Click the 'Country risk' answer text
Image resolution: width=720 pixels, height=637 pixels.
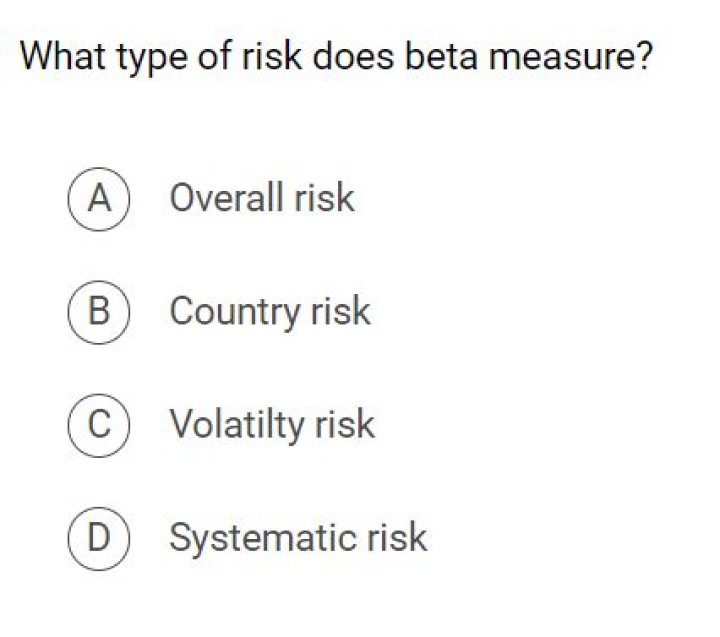[270, 311]
